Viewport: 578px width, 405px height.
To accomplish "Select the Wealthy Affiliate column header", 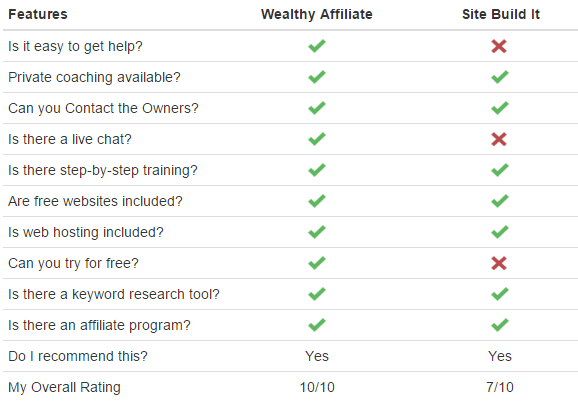I will (x=317, y=14).
